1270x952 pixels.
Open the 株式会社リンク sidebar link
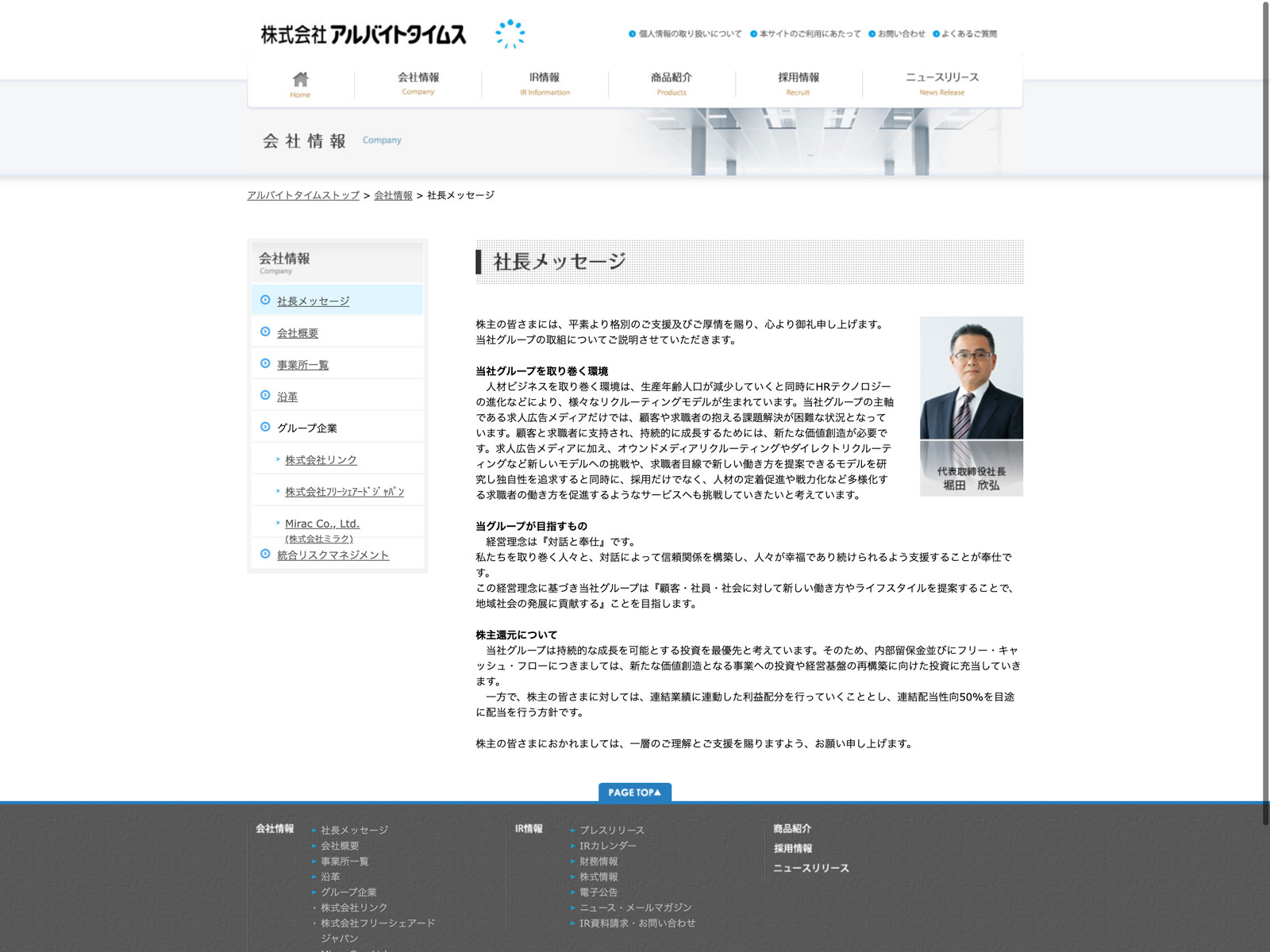(321, 460)
